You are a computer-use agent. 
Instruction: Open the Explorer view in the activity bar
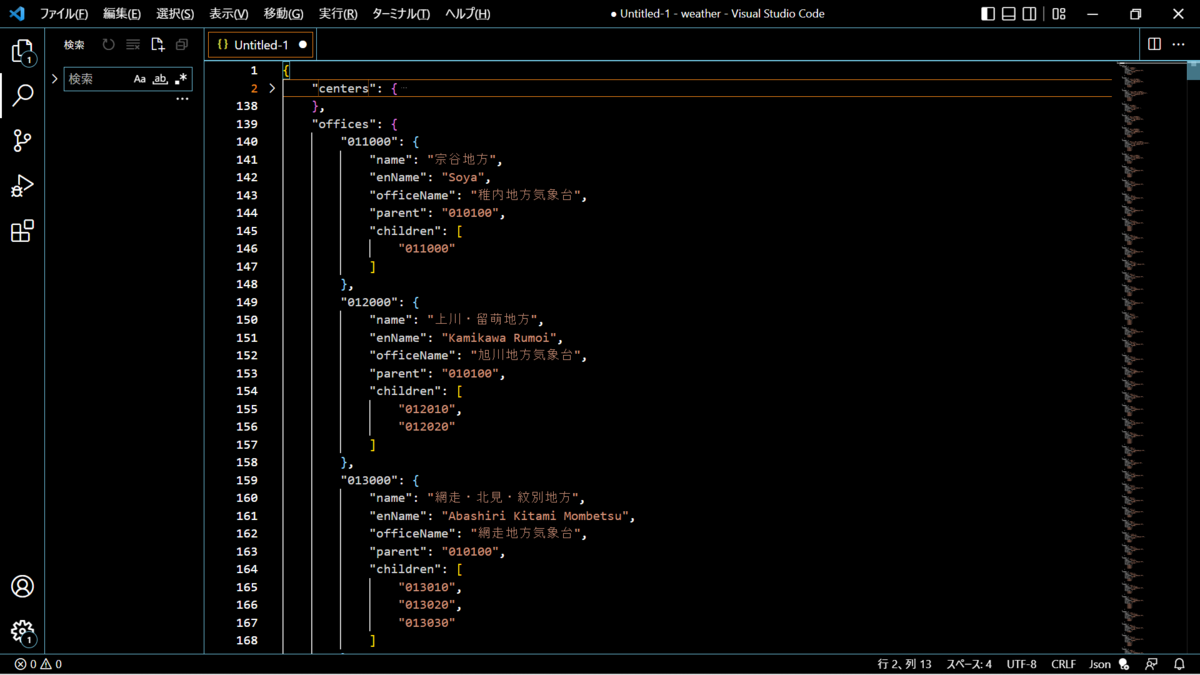pyautogui.click(x=22, y=51)
